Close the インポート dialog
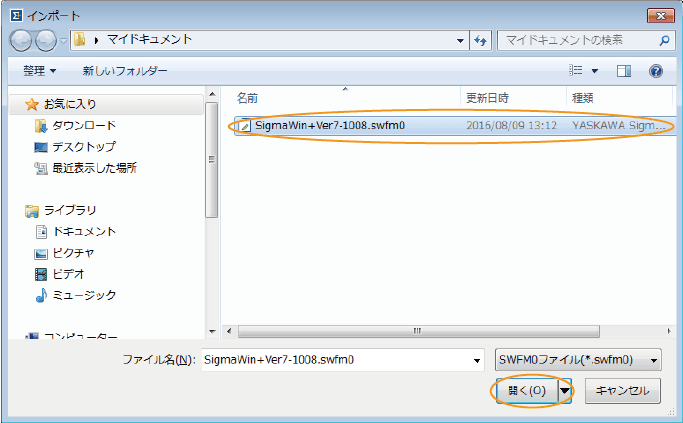The image size is (683, 423). (x=661, y=16)
